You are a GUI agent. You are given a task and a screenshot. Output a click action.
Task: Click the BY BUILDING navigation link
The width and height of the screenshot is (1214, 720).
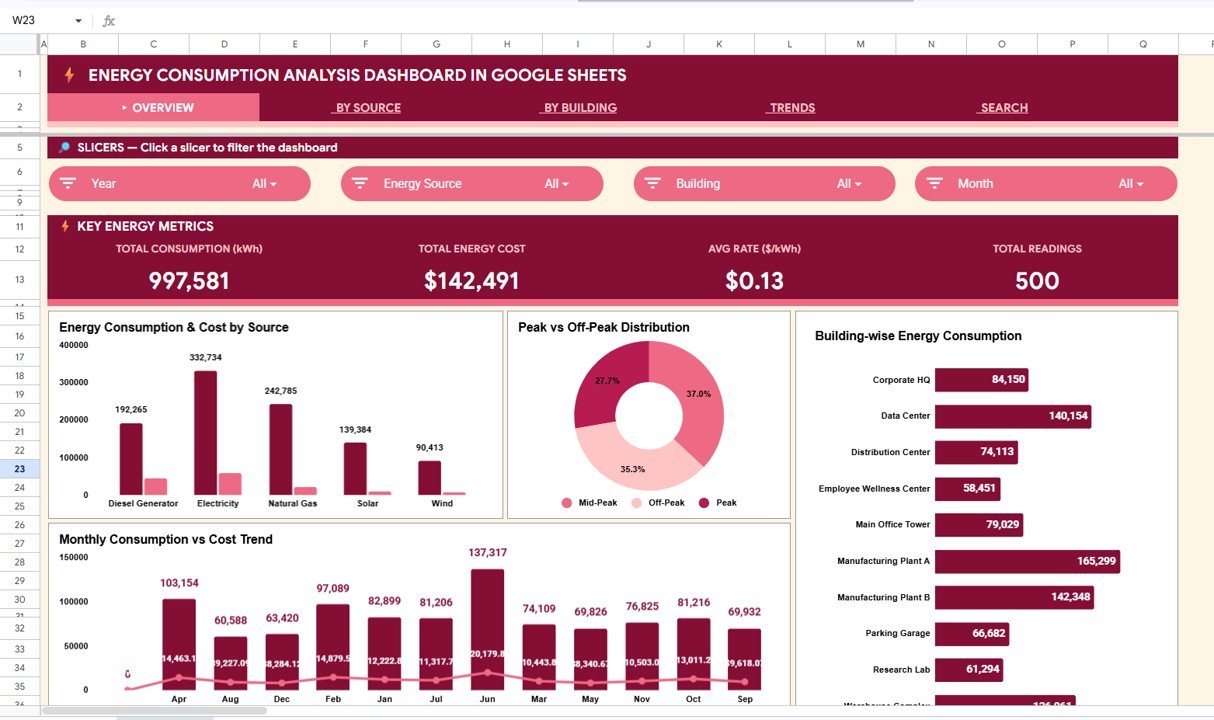tap(579, 107)
